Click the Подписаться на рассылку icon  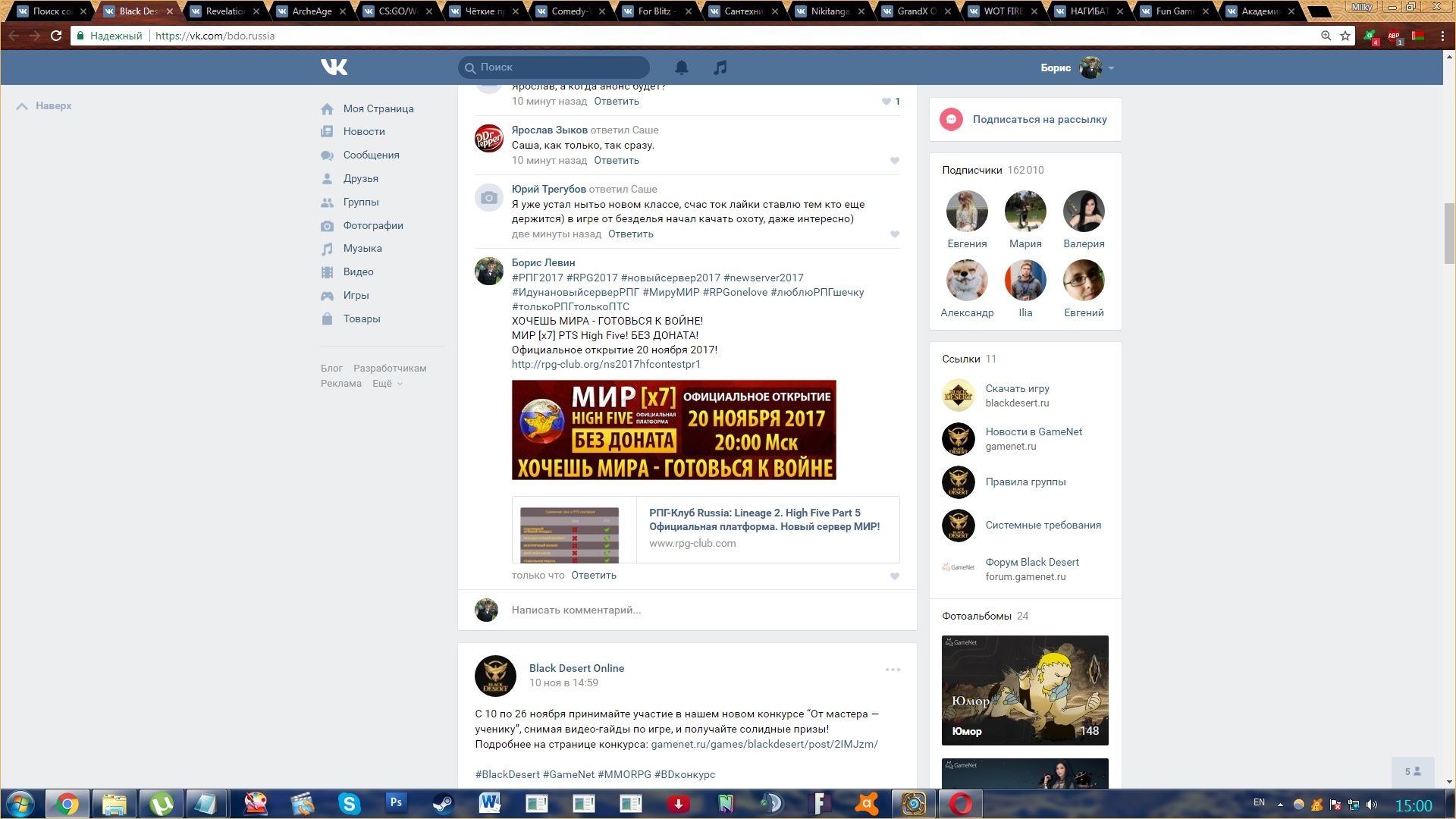click(951, 119)
